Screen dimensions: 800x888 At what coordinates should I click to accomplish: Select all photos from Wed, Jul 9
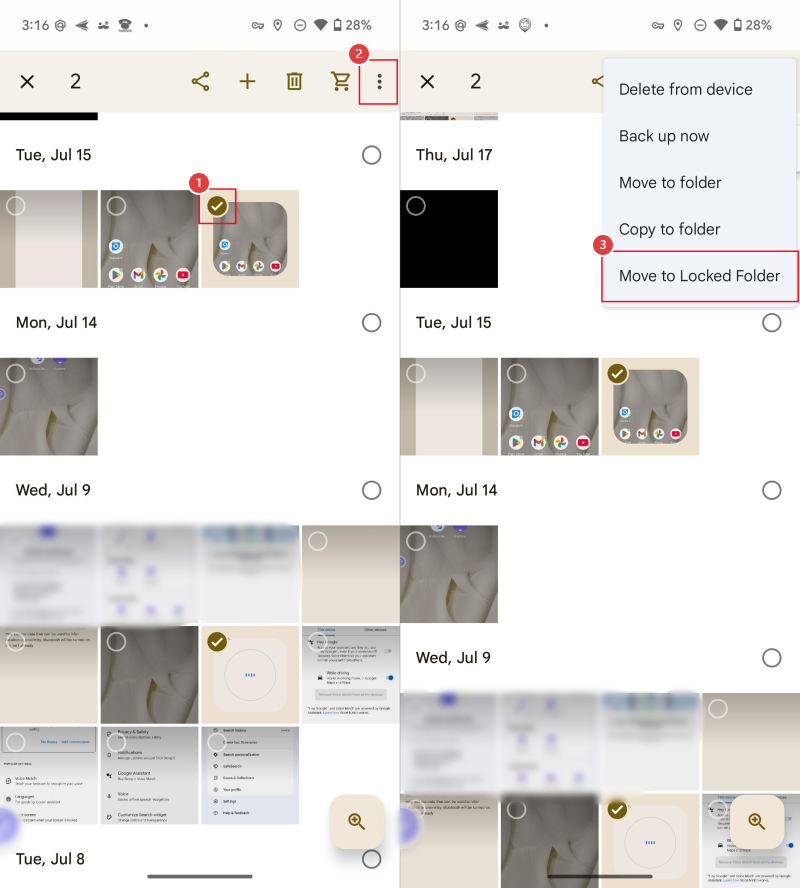(x=371, y=490)
